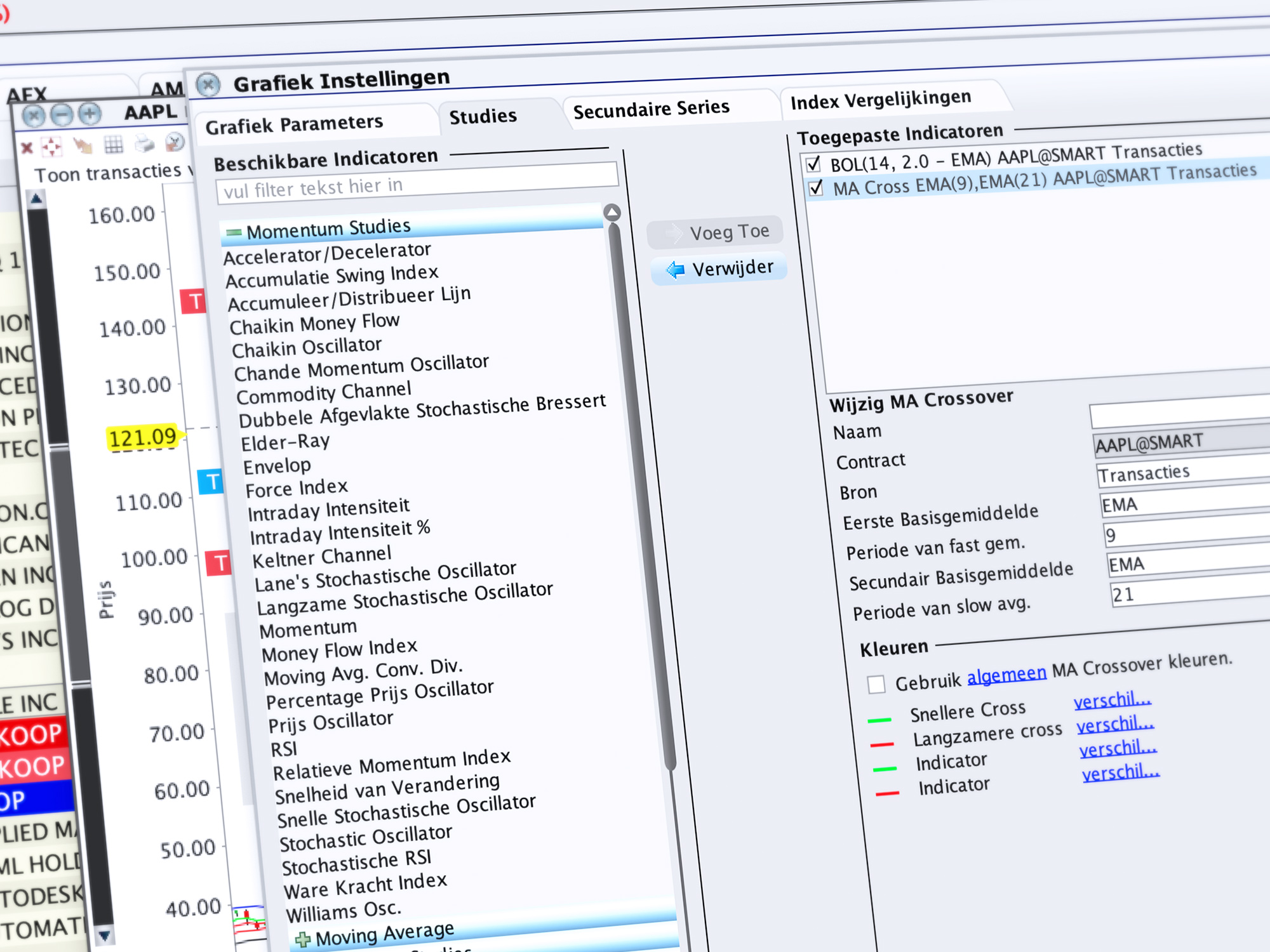Click the orange arrow tool in AAPL chart toolbar

(x=83, y=145)
